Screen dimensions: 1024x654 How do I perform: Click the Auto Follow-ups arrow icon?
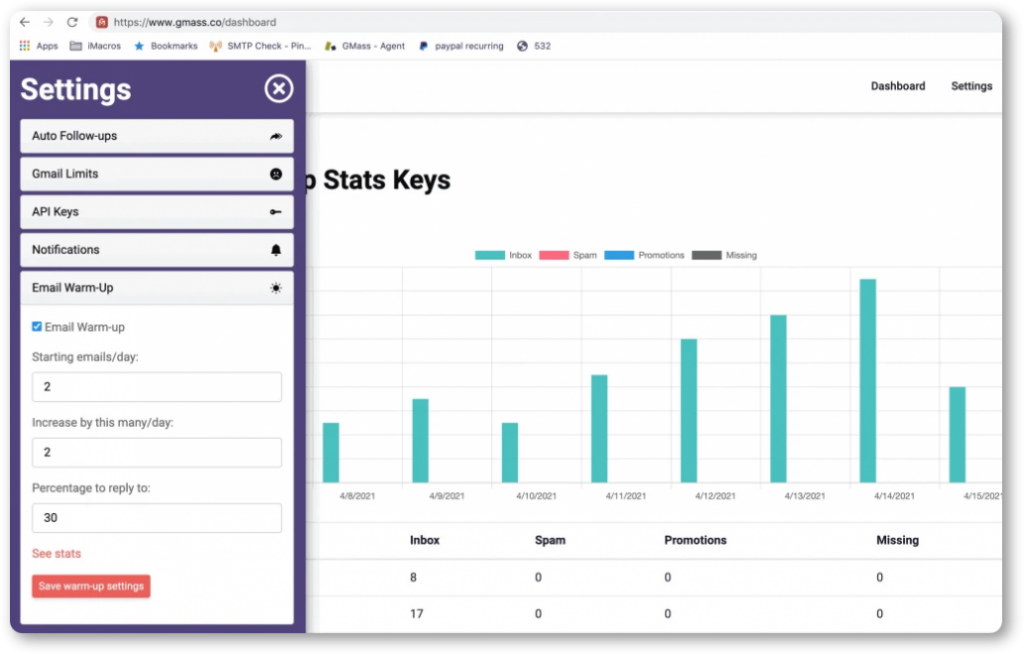coord(276,137)
